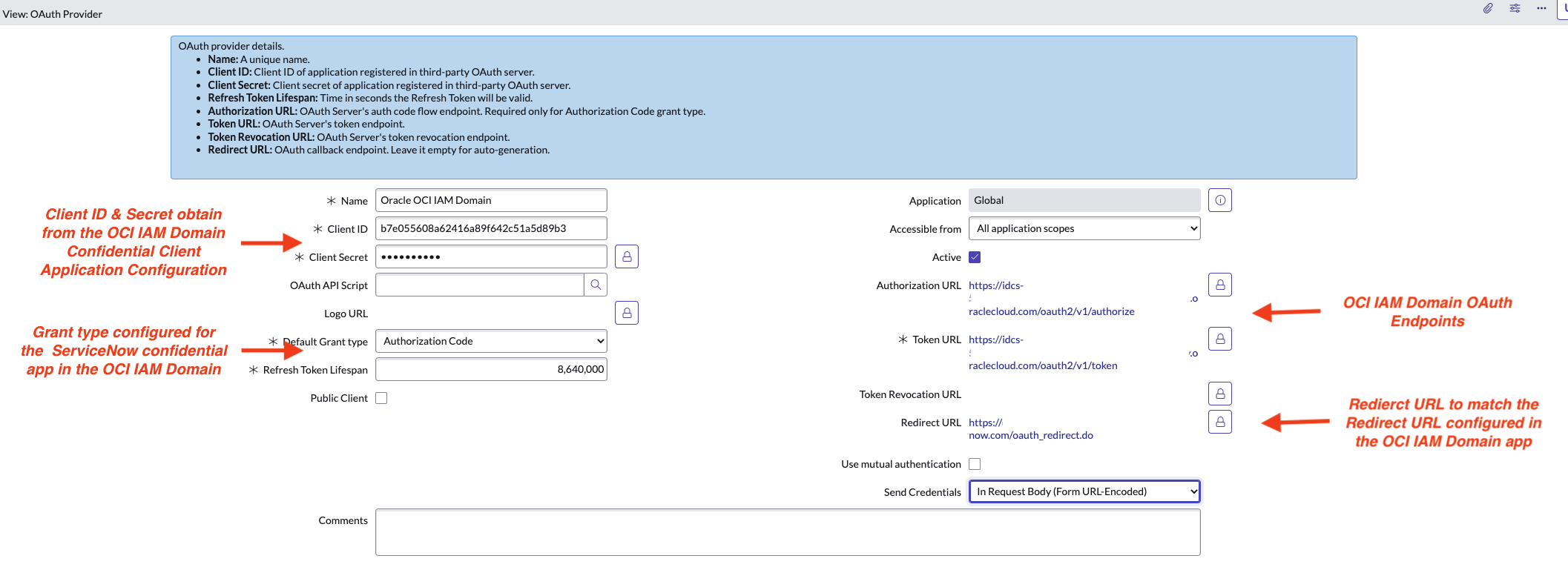Click the lock icon beside Client Secret

pos(627,256)
